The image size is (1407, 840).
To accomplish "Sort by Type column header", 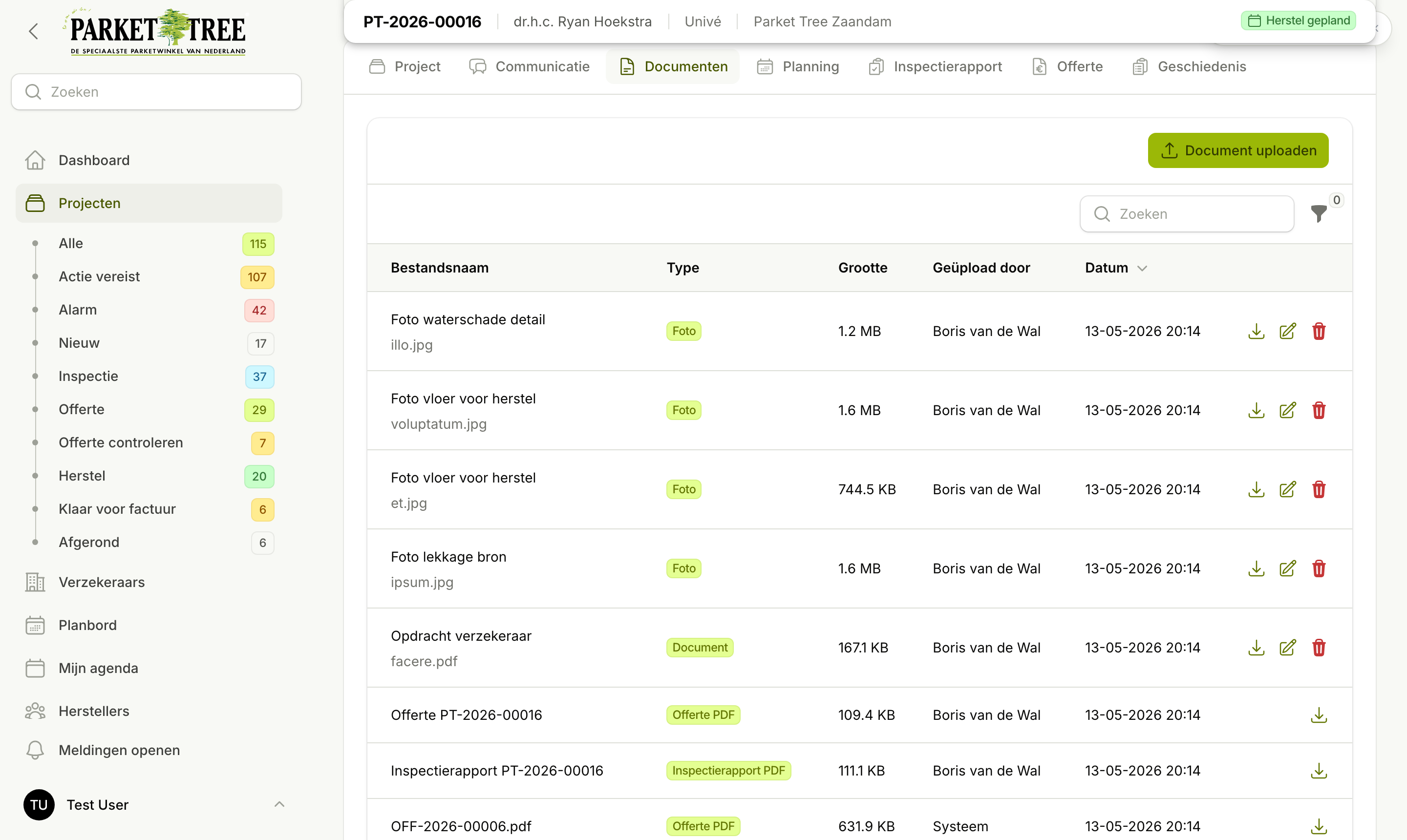I will 683,268.
